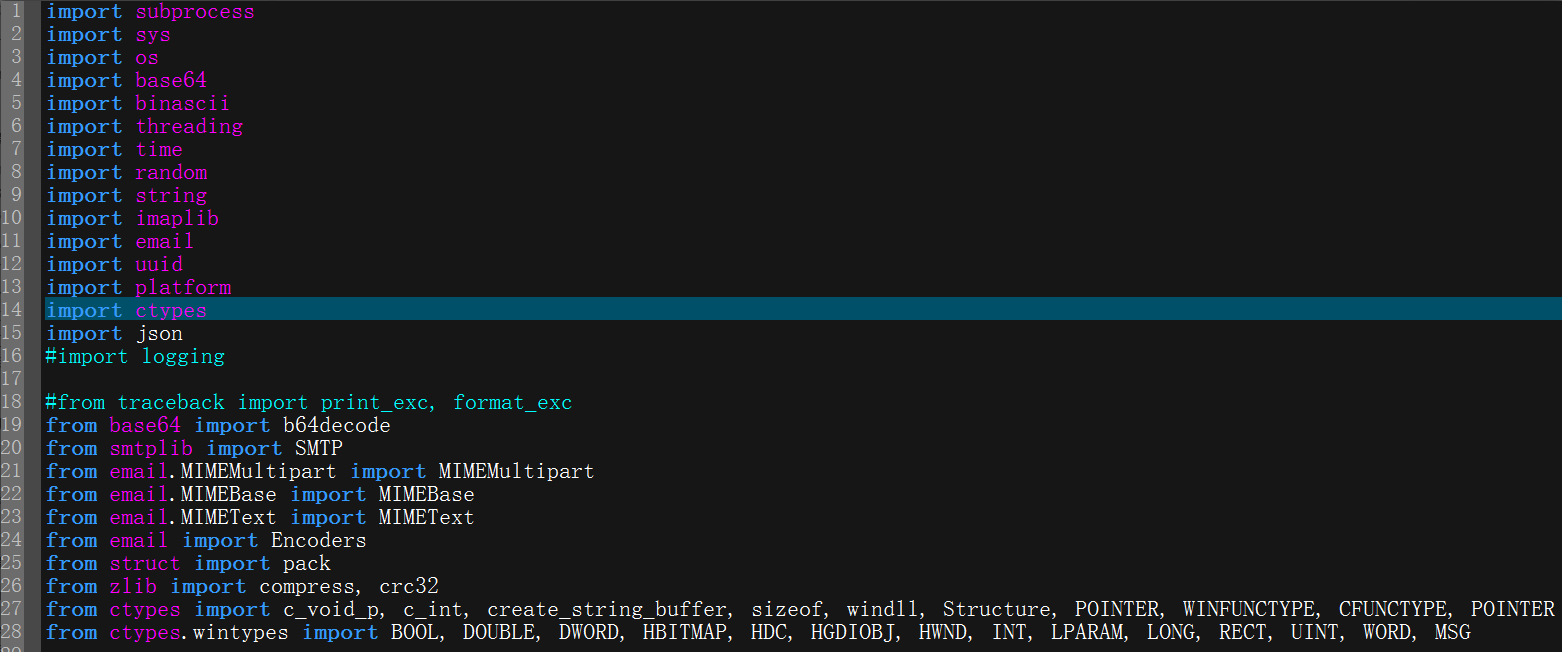Click 'MIMEMultipart' after import on line 21
The width and height of the screenshot is (1562, 652).
click(x=516, y=472)
